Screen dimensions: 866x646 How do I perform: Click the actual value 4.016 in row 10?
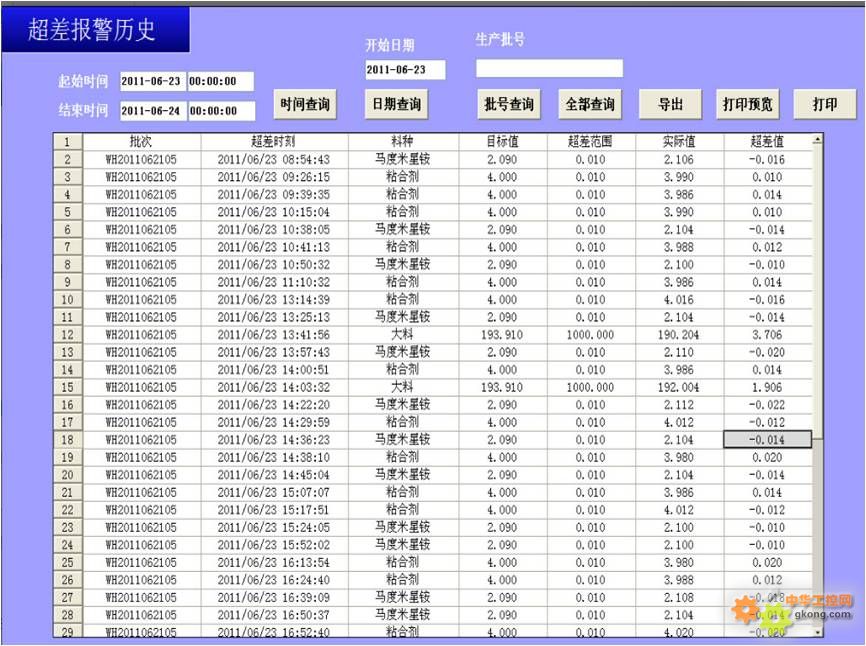679,300
